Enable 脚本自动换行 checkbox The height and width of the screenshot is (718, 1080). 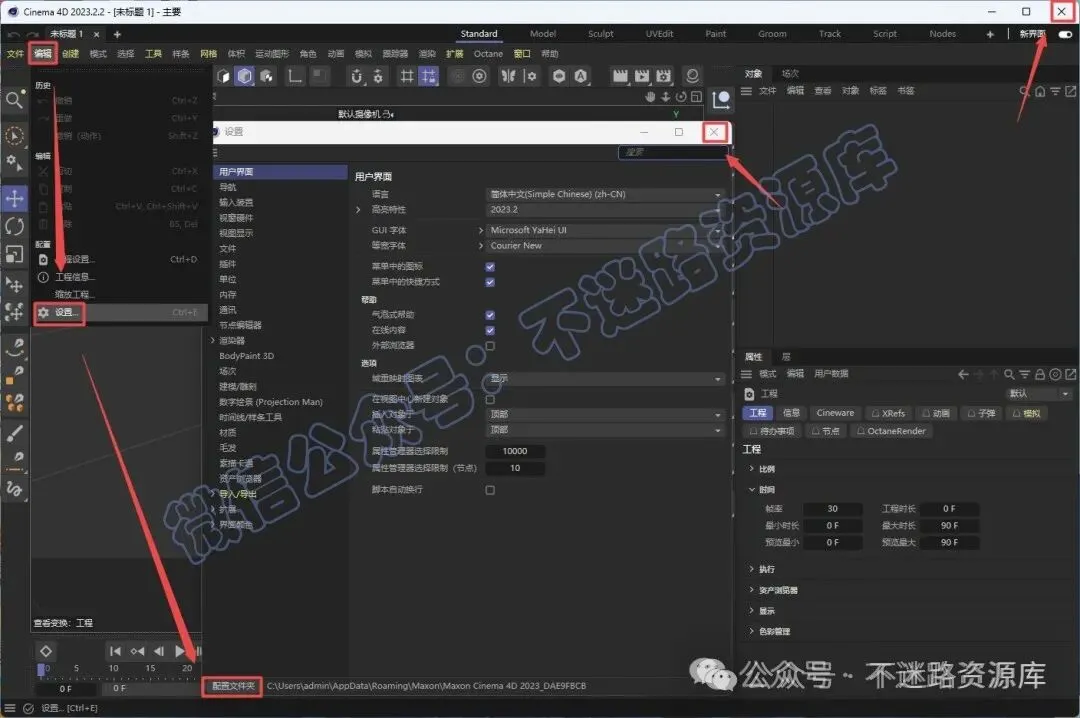coord(490,490)
